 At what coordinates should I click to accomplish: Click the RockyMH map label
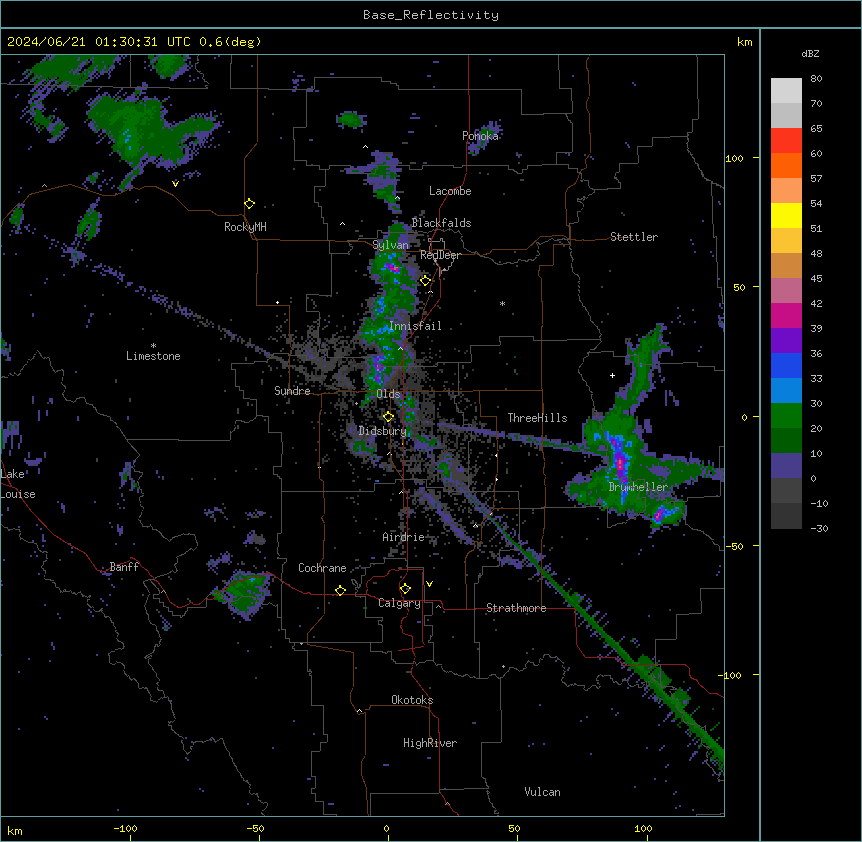[x=245, y=227]
